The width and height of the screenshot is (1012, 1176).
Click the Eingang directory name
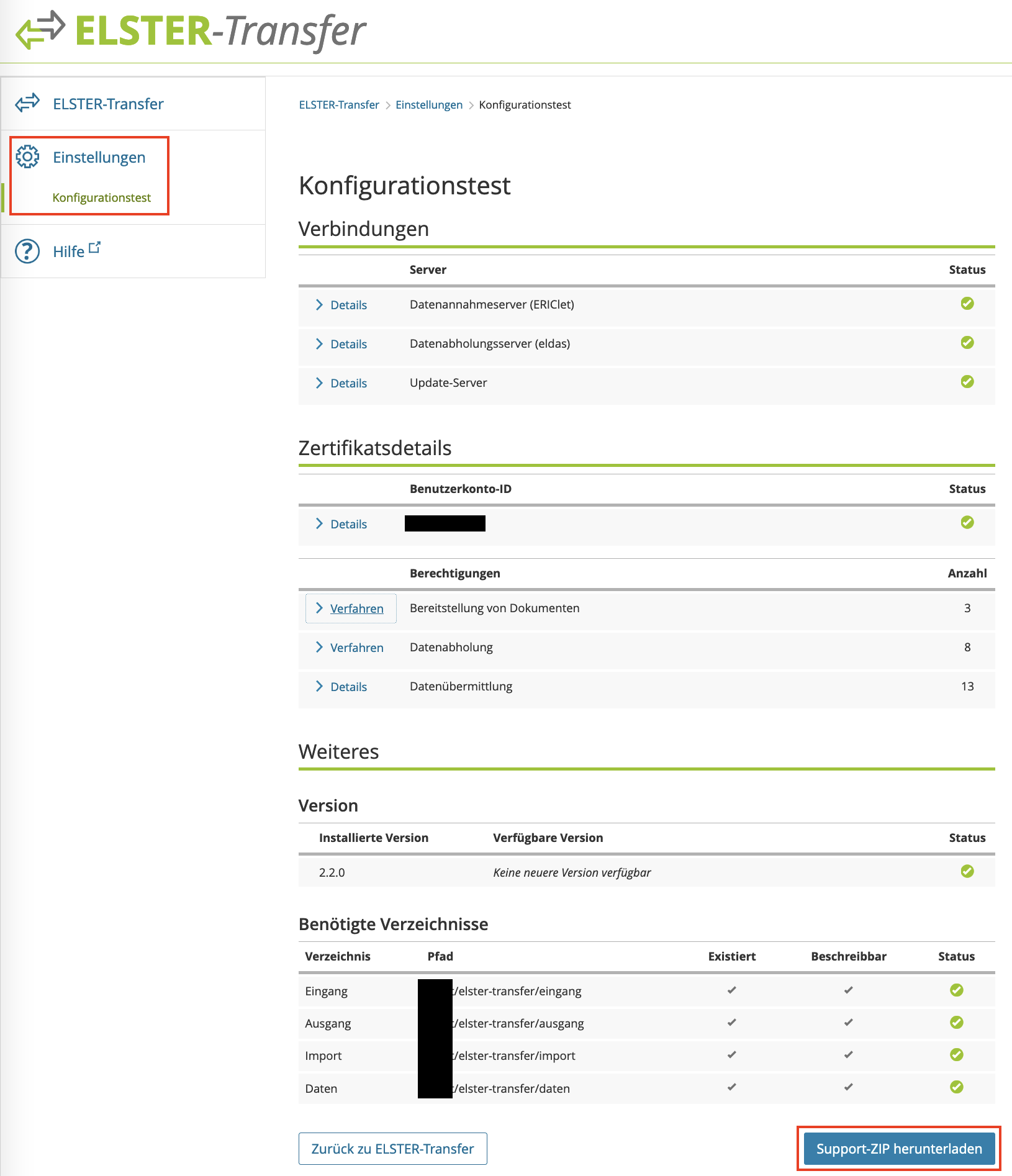tap(327, 991)
